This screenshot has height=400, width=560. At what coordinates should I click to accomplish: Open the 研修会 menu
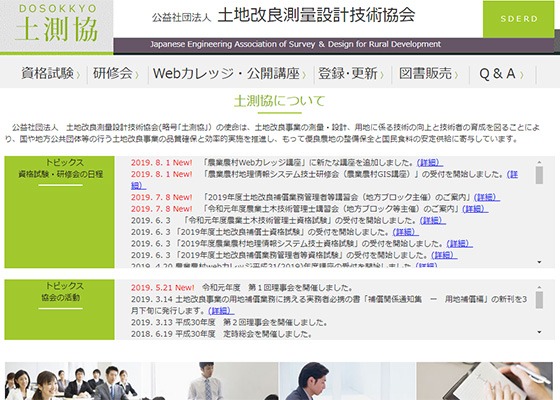tap(116, 74)
